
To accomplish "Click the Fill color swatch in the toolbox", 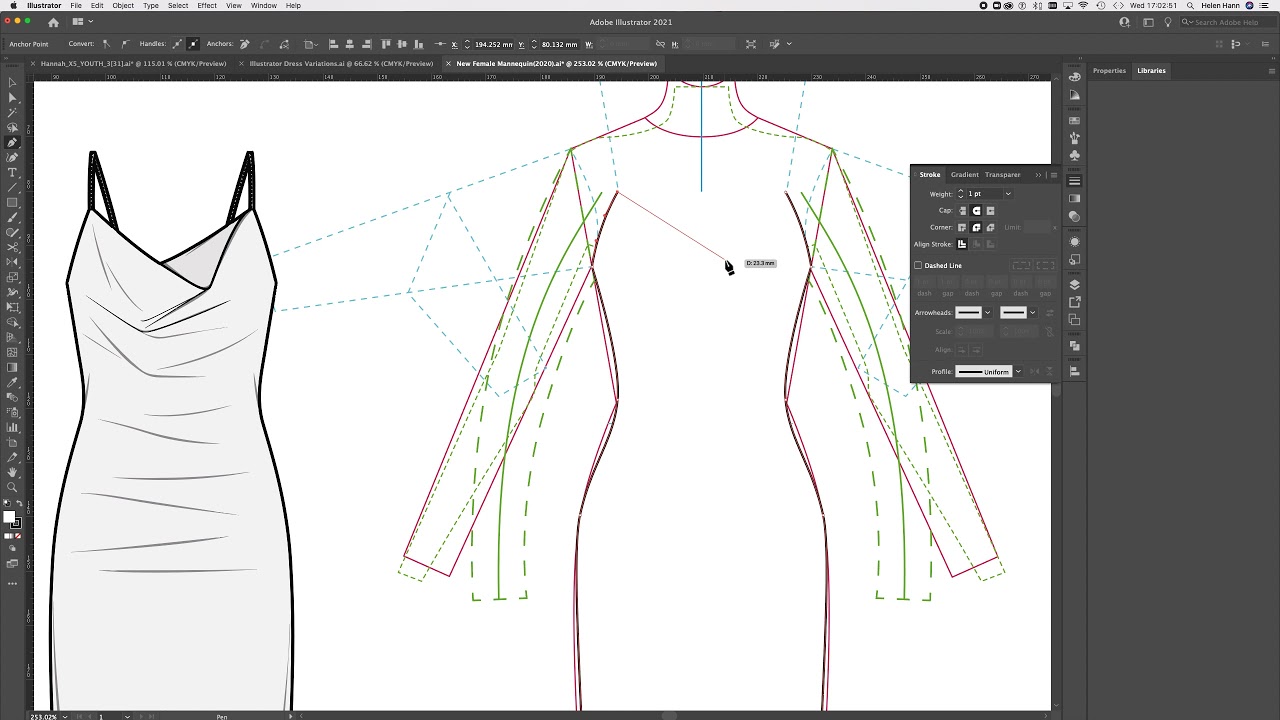I will click(x=9, y=517).
